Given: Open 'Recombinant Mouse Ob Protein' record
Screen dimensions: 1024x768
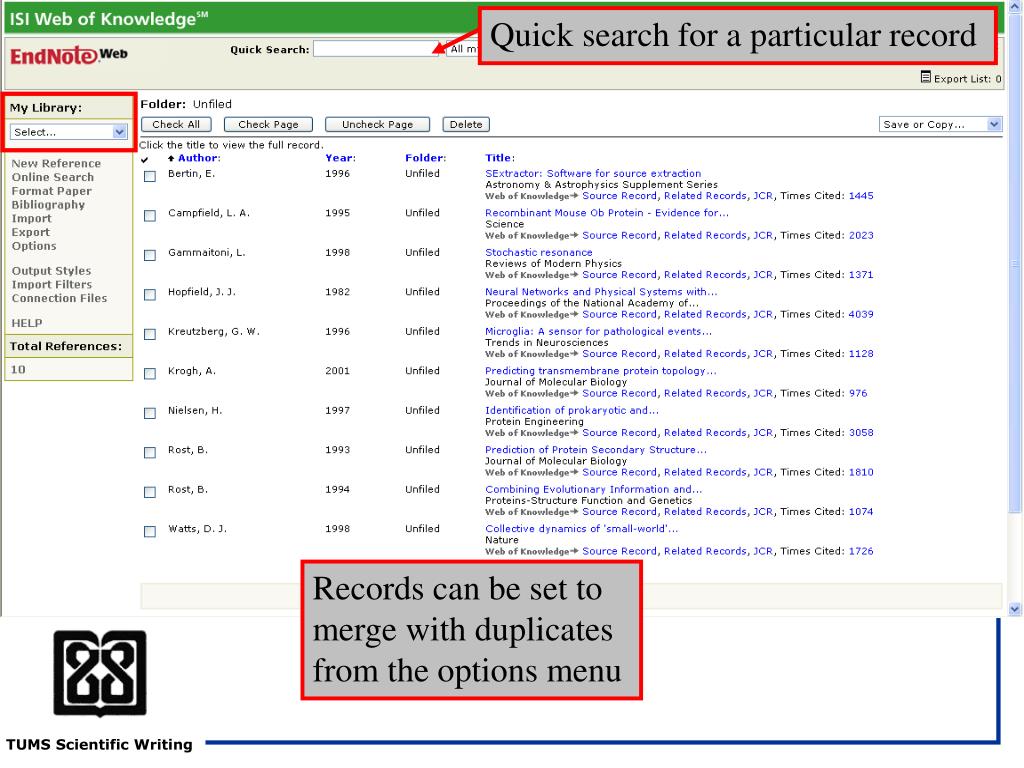Looking at the screenshot, I should tap(607, 213).
